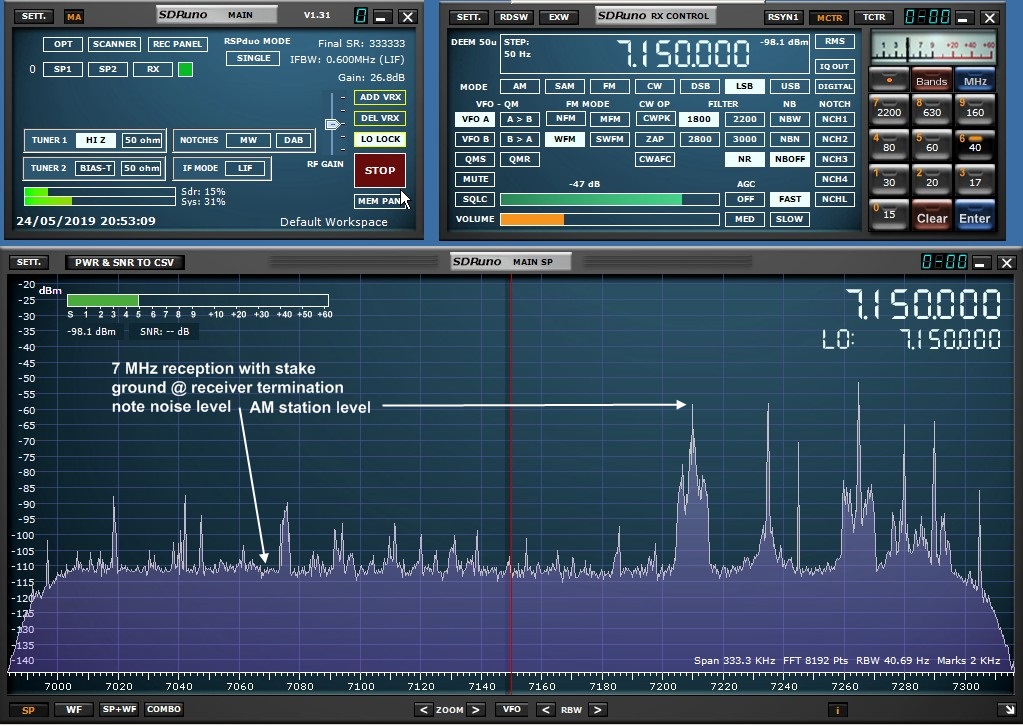
Task: Toggle MUTE audio in RX Control
Action: click(x=475, y=179)
